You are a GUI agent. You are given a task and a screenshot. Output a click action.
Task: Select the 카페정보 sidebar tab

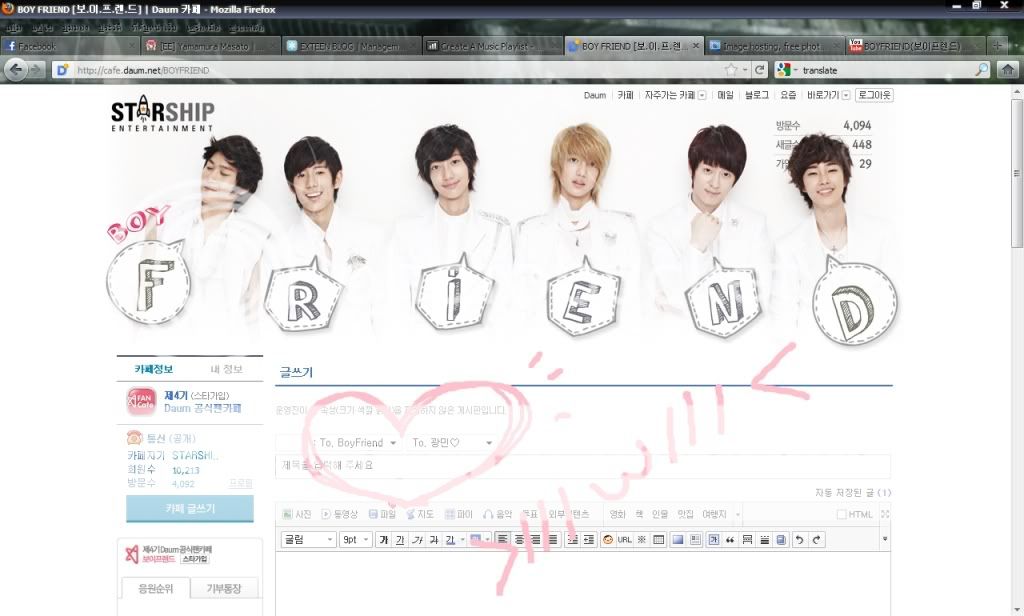tap(153, 369)
